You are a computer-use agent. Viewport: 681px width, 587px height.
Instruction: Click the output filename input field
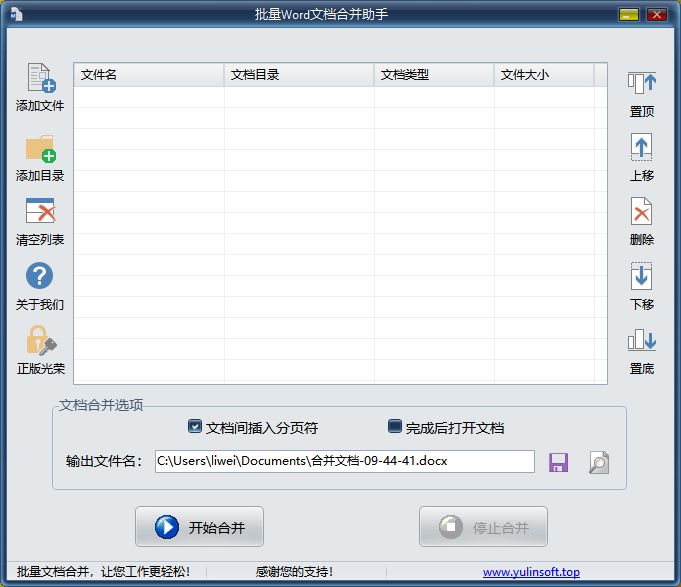point(344,461)
